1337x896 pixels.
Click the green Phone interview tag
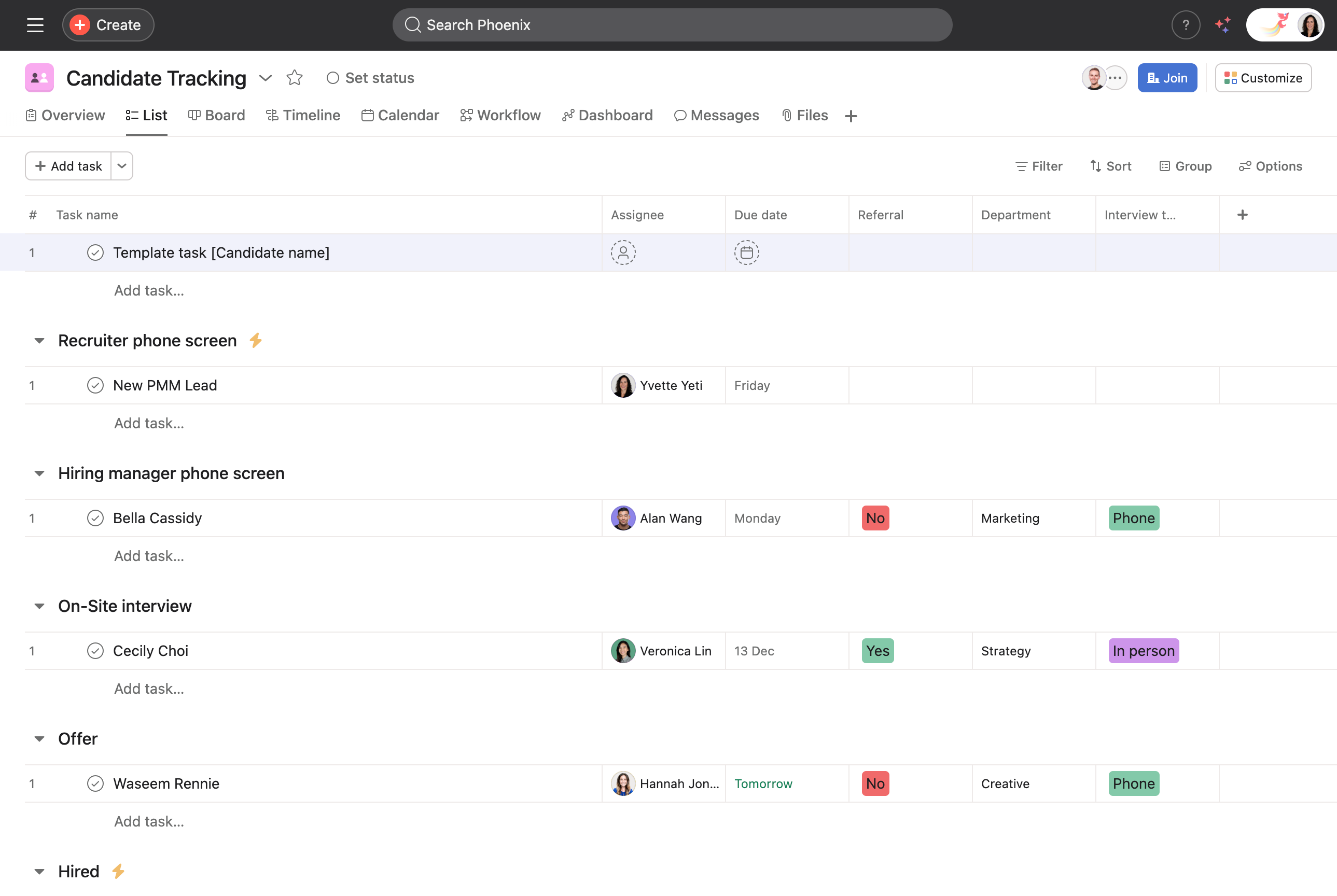click(x=1133, y=517)
